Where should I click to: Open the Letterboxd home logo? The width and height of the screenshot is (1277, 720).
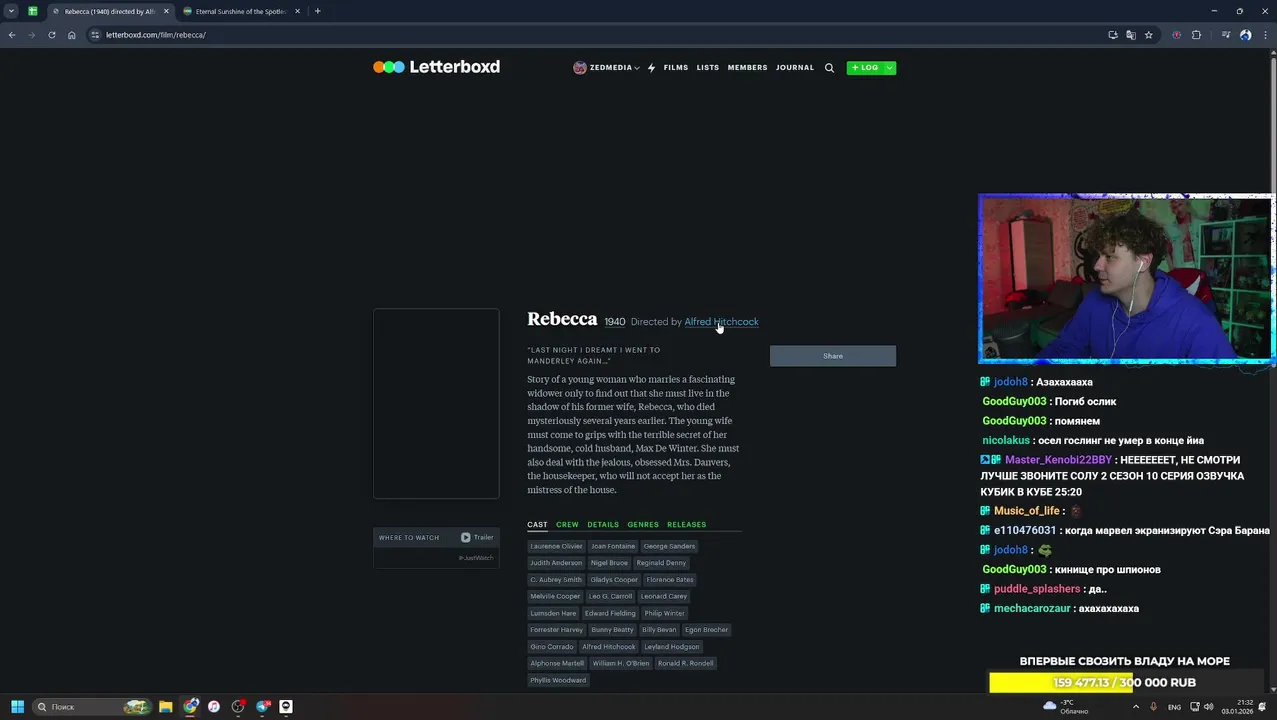click(436, 67)
